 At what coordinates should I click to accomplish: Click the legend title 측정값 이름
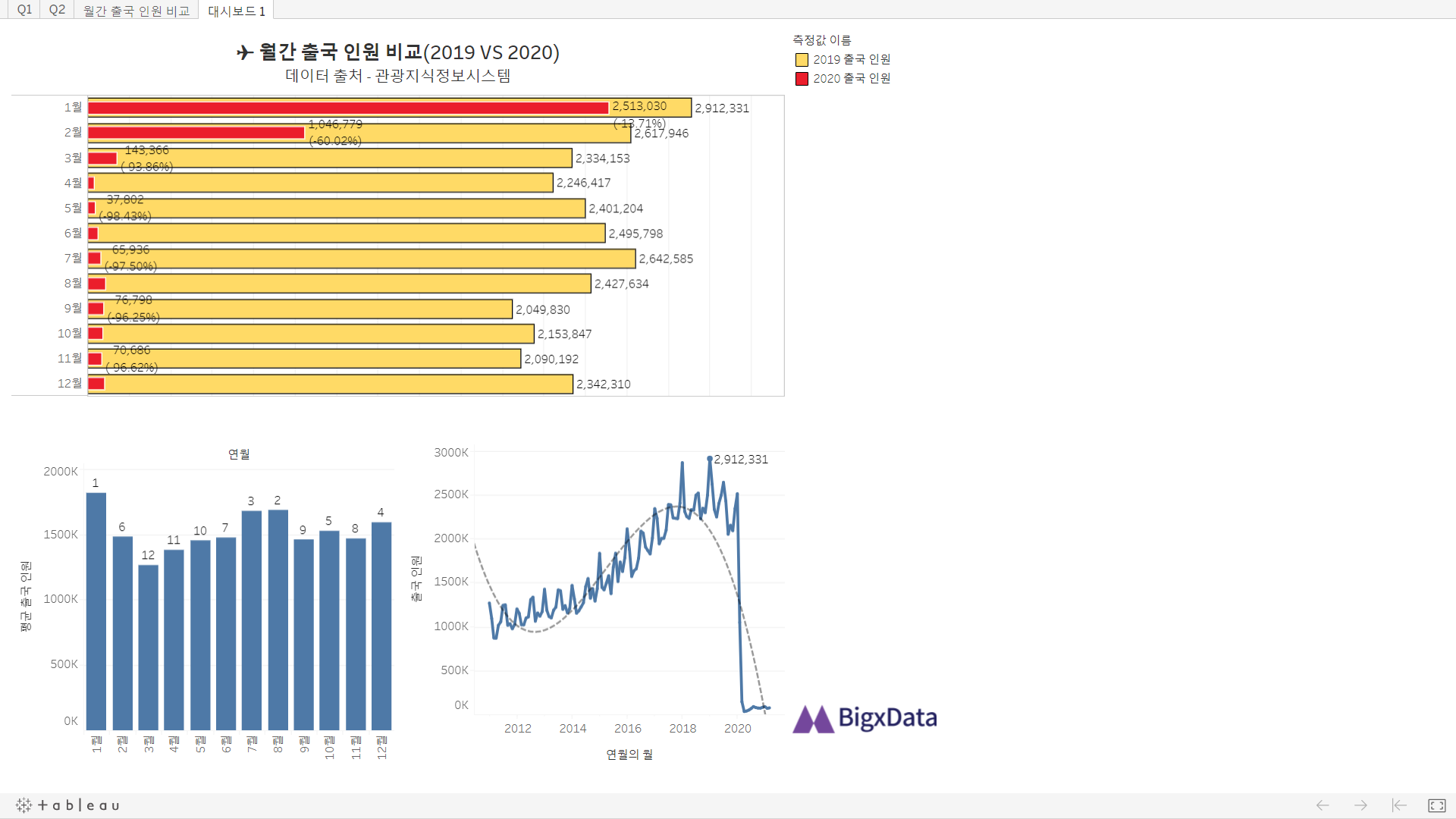pos(822,40)
